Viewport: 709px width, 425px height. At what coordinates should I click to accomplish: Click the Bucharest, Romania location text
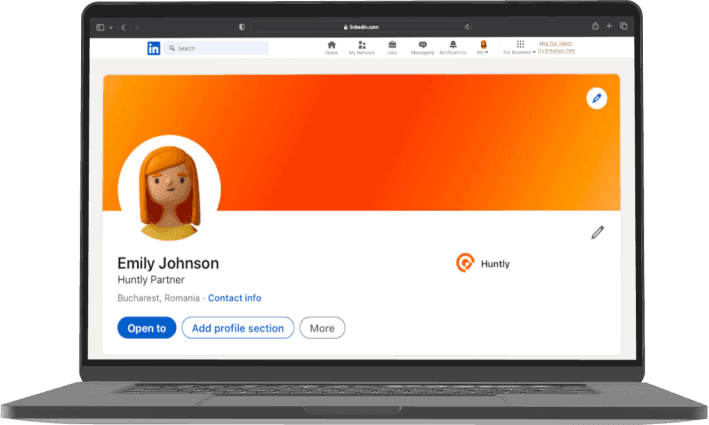pyautogui.click(x=158, y=298)
